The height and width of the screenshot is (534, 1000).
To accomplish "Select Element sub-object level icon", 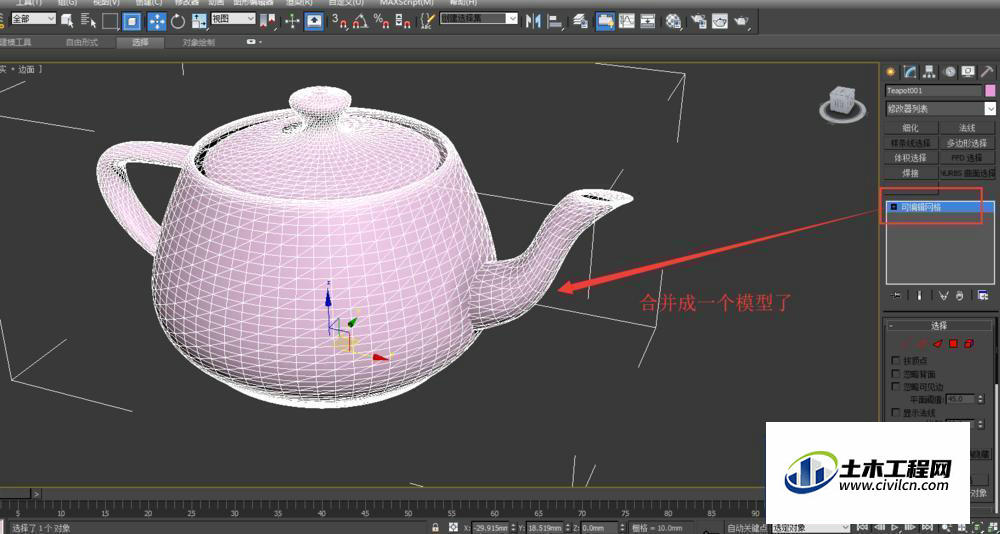I will pyautogui.click(x=969, y=344).
